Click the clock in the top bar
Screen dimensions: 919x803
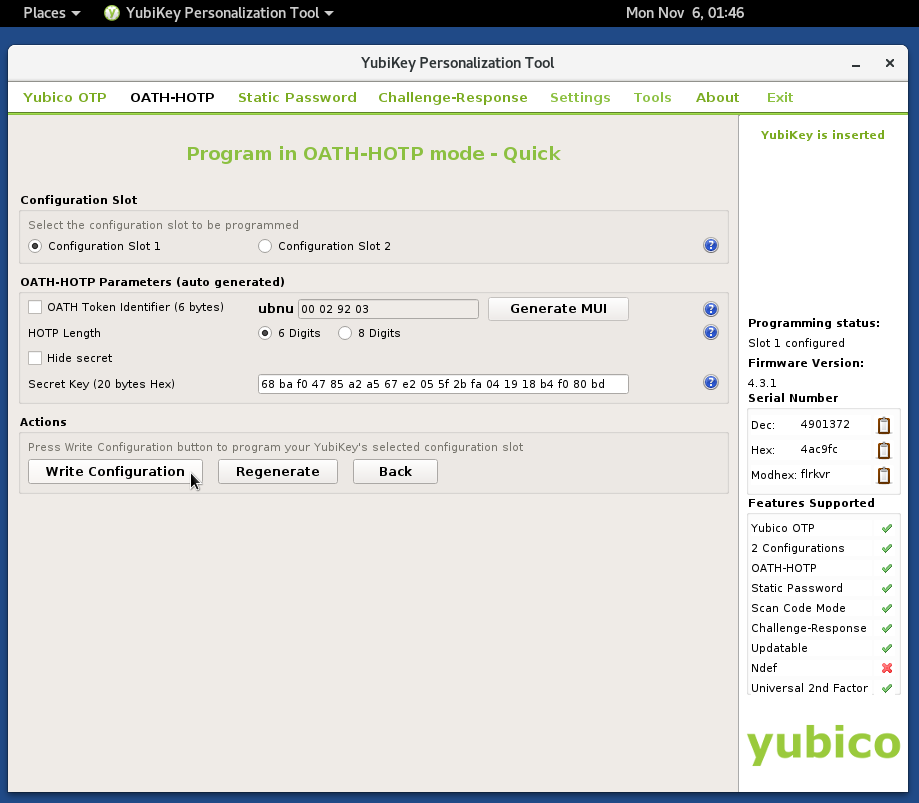(685, 13)
